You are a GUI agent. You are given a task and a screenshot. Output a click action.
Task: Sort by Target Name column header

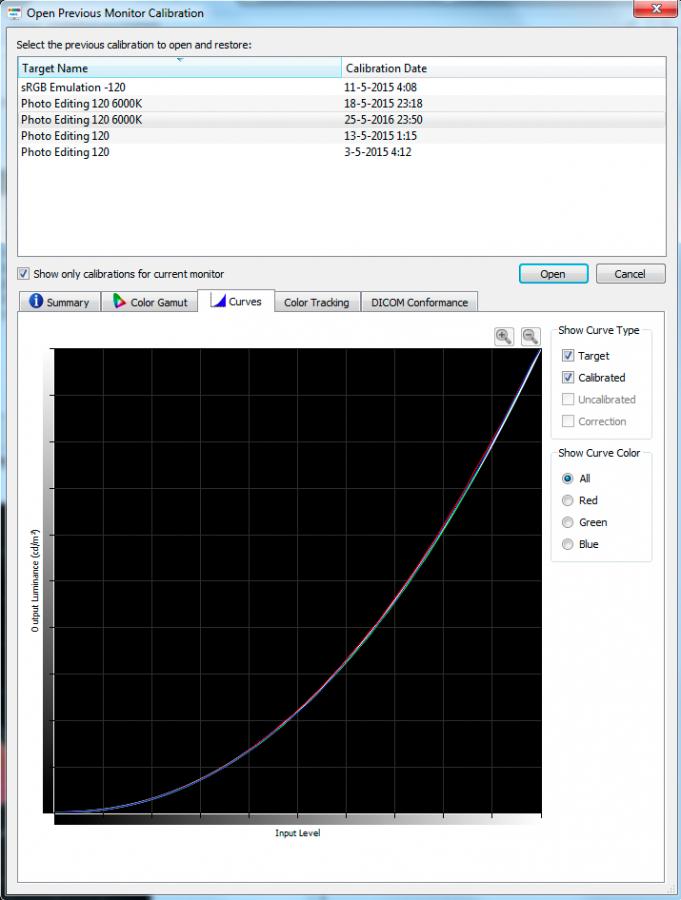180,68
